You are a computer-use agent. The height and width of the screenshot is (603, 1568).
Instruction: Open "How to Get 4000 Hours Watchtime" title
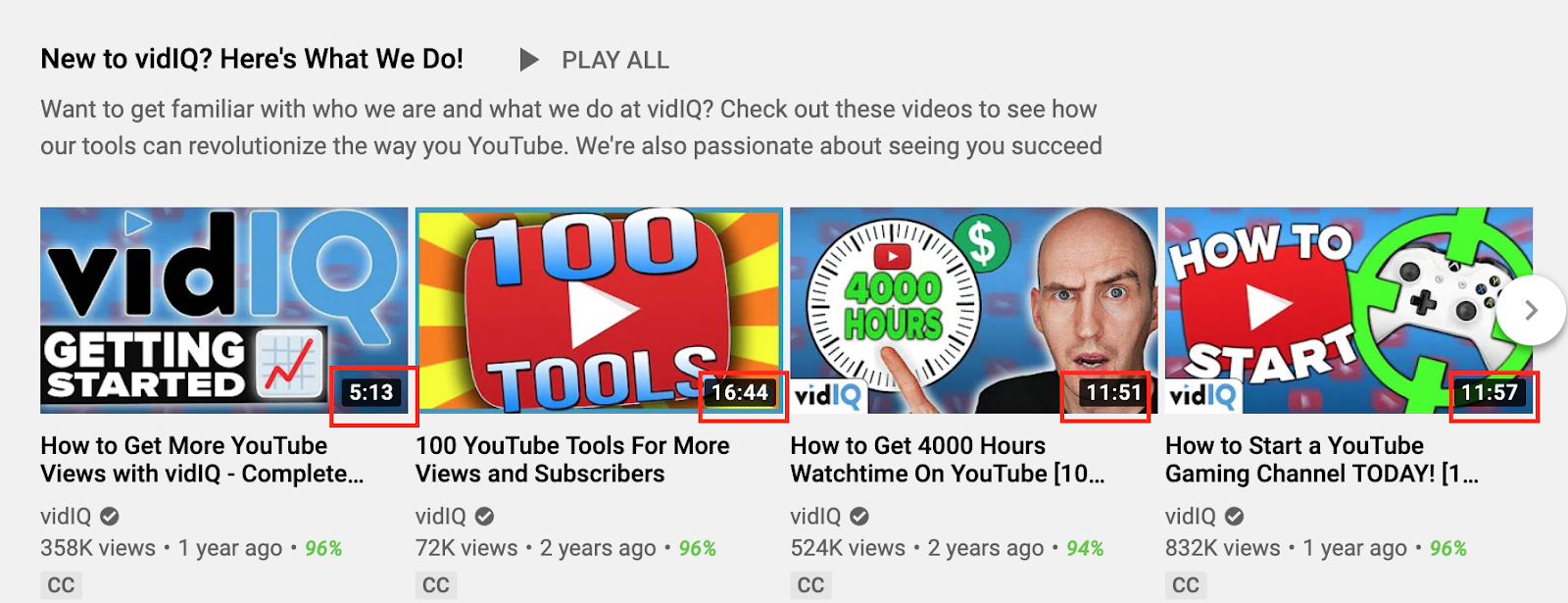click(948, 459)
